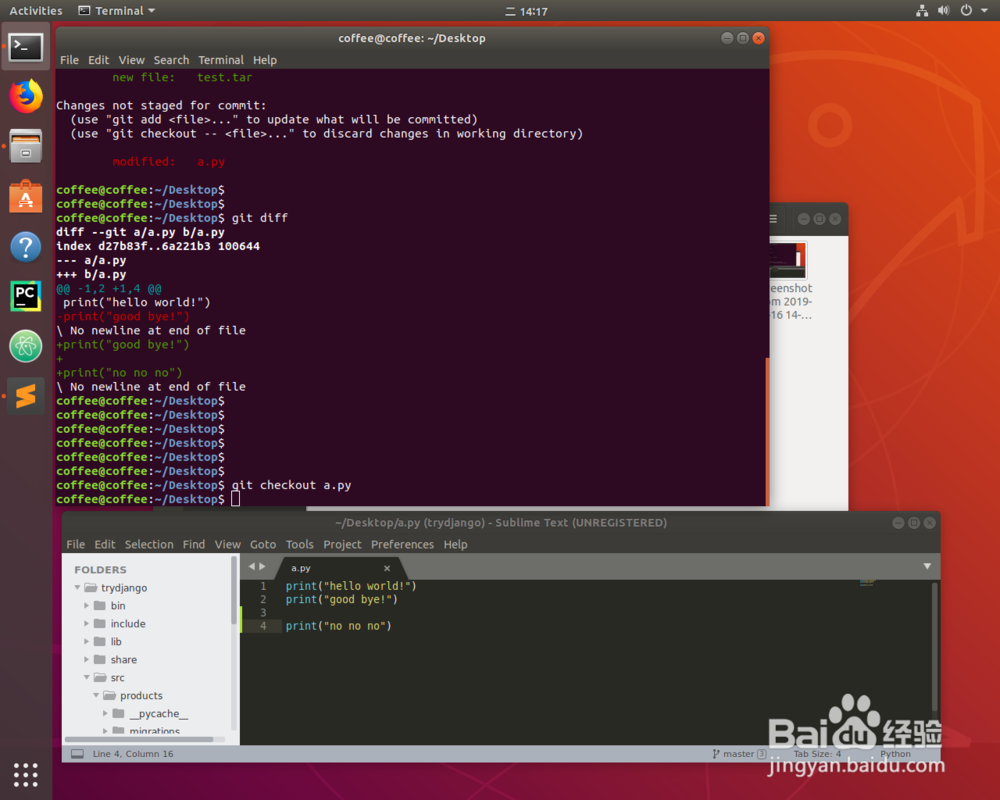Click line number 3 in the gutter

(x=263, y=612)
